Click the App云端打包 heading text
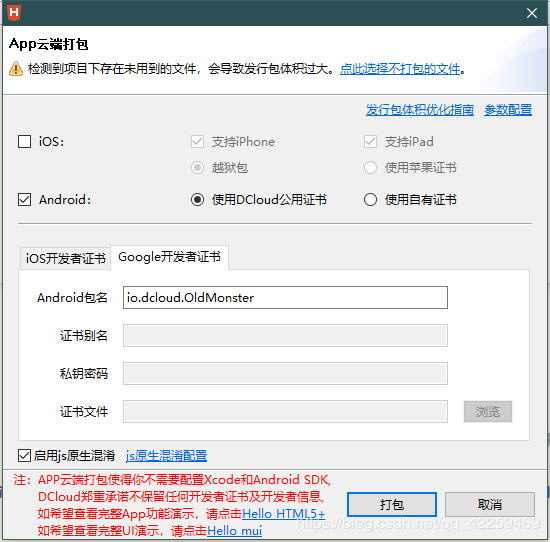 49,44
